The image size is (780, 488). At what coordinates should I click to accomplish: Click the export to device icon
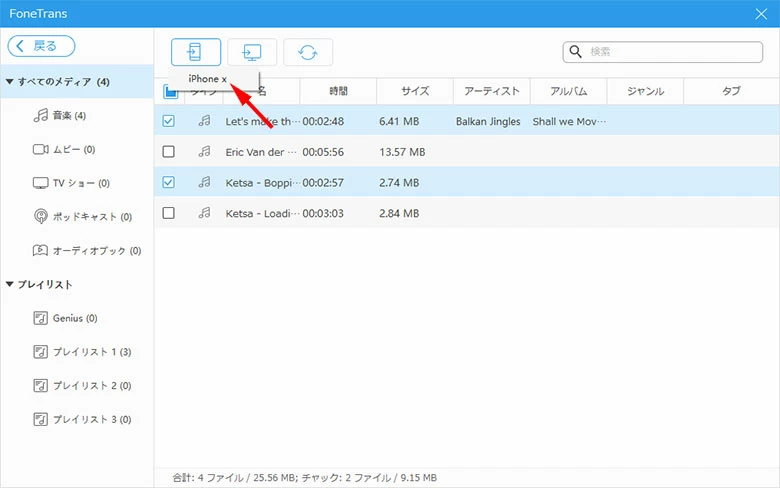coord(196,52)
